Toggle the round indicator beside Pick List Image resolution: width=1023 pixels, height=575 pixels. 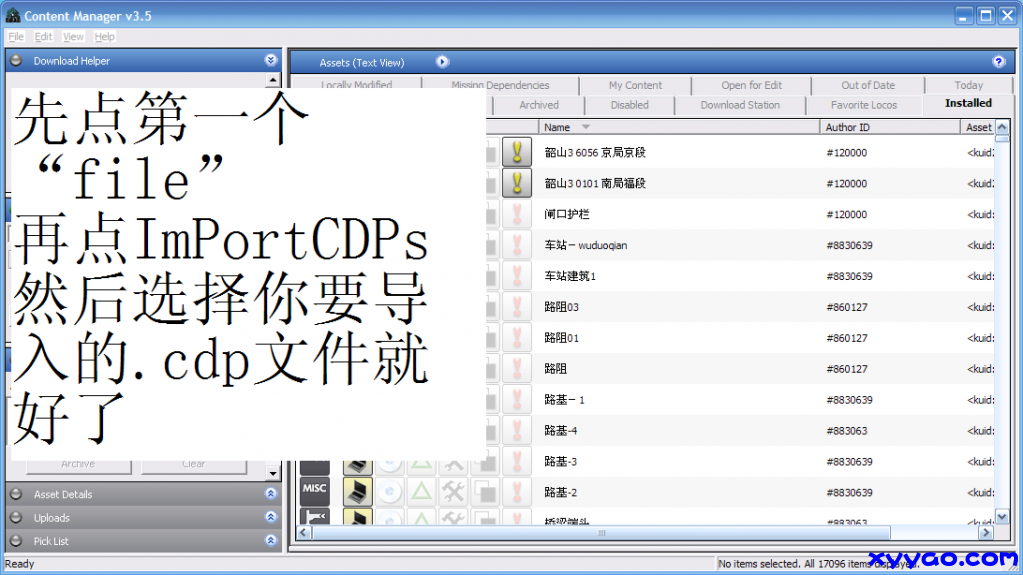(x=16, y=541)
